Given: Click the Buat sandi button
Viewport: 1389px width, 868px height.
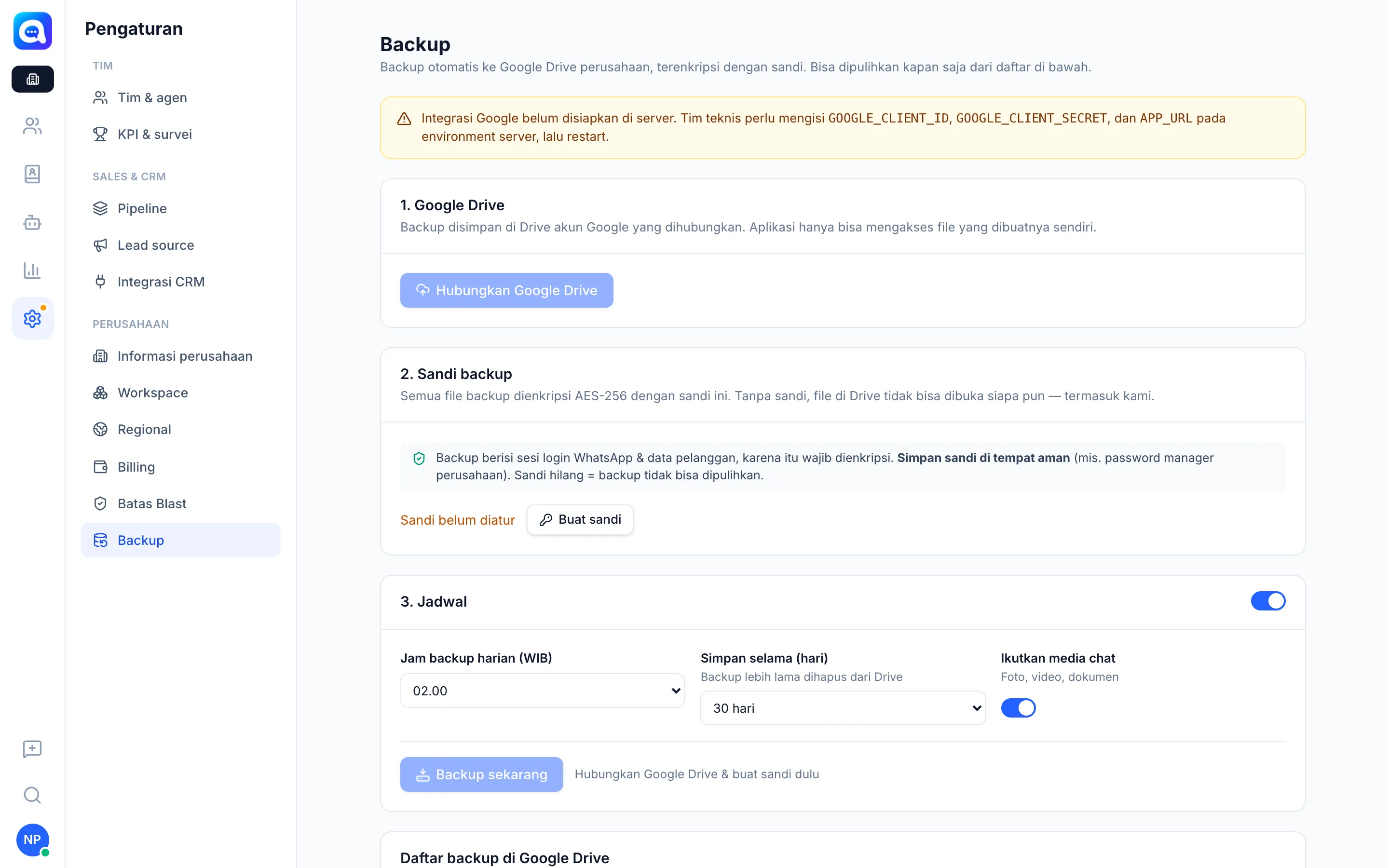Looking at the screenshot, I should [x=580, y=519].
